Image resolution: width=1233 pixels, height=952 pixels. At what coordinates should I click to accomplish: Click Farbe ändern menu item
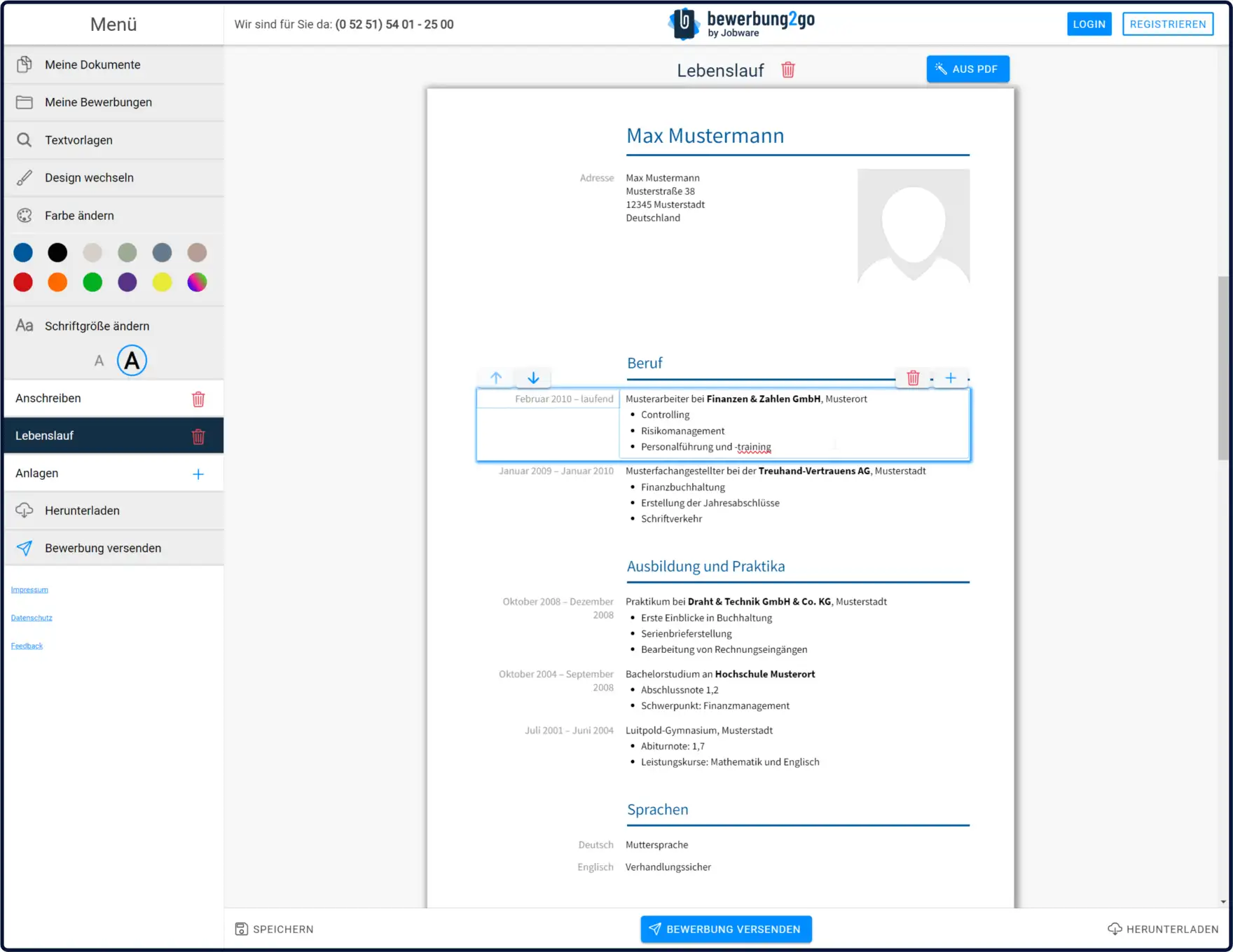pyautogui.click(x=113, y=216)
